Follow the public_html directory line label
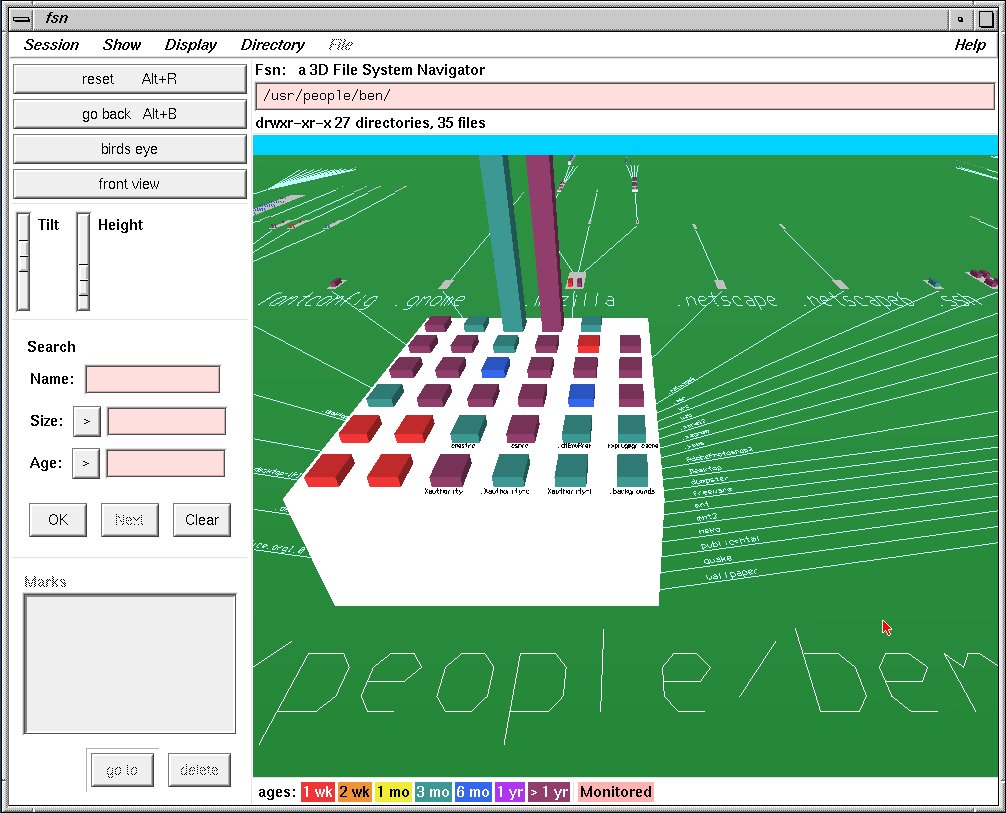The height and width of the screenshot is (813, 1006). coord(729,542)
